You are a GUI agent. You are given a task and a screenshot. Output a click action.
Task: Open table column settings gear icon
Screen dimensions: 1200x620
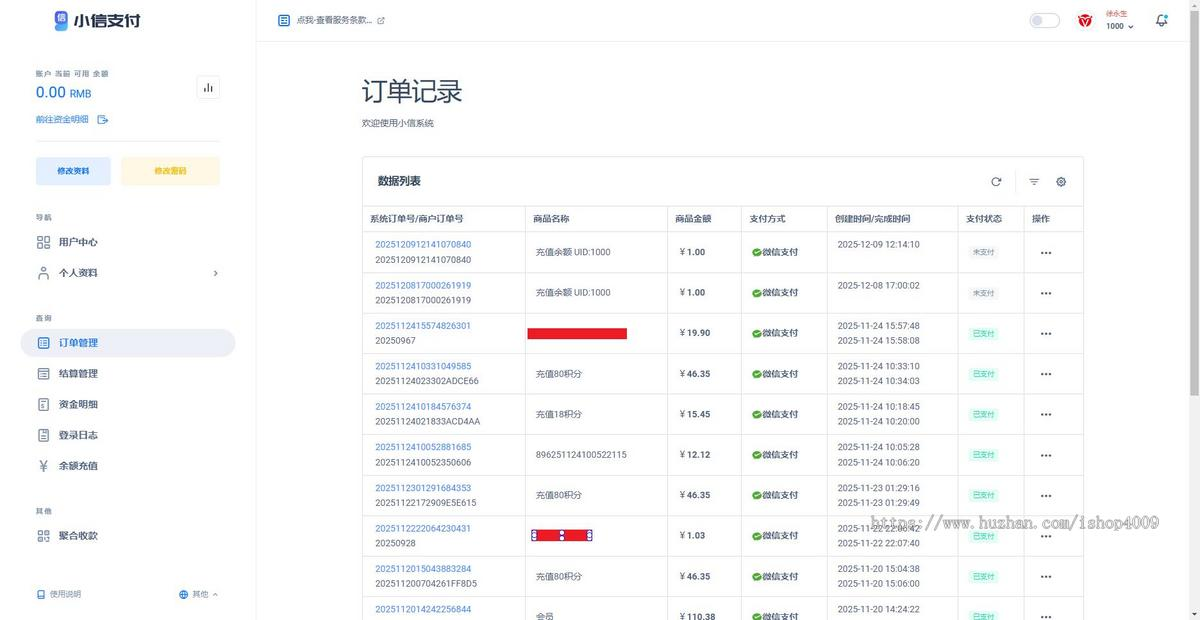1060,181
